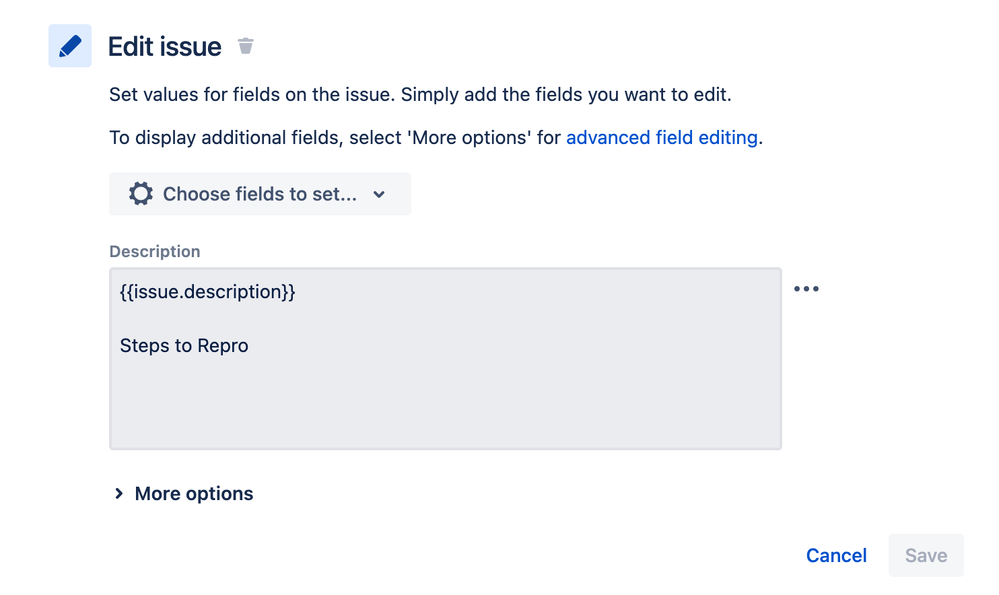The width and height of the screenshot is (999, 595).
Task: Place cursor on the Steps to Repro line
Action: coord(184,345)
